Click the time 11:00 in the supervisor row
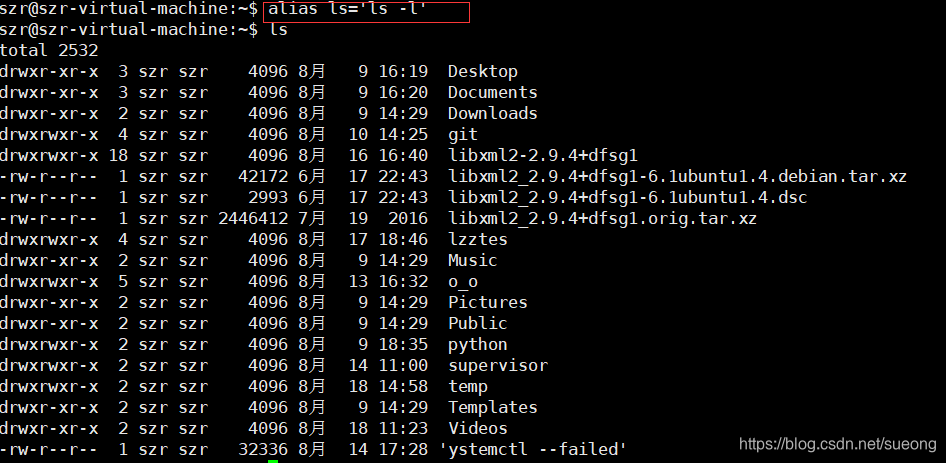This screenshot has height=463, width=946. [x=403, y=366]
